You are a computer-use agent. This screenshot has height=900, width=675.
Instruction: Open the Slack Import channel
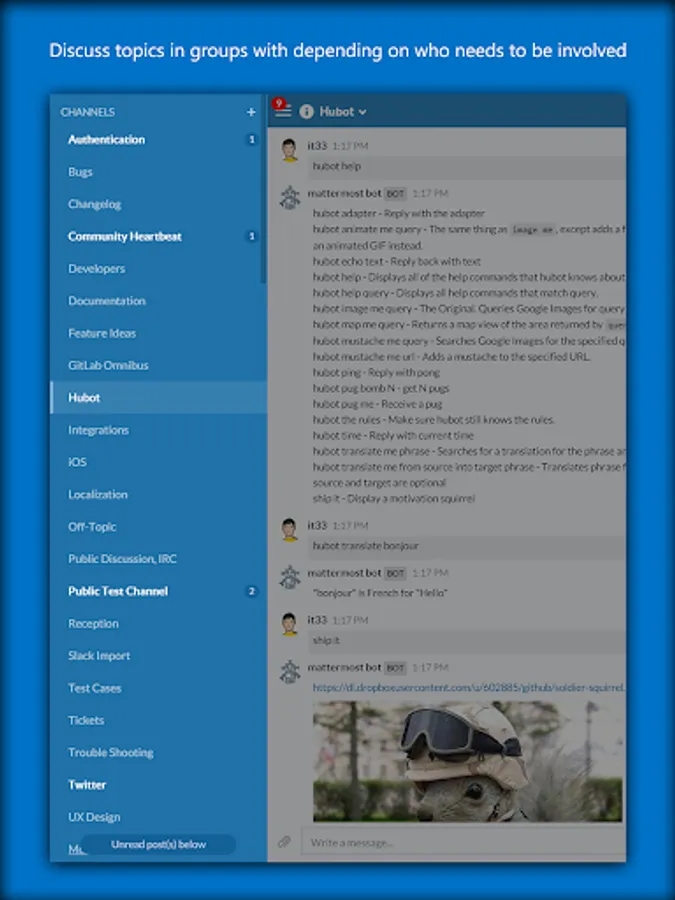coord(158,655)
